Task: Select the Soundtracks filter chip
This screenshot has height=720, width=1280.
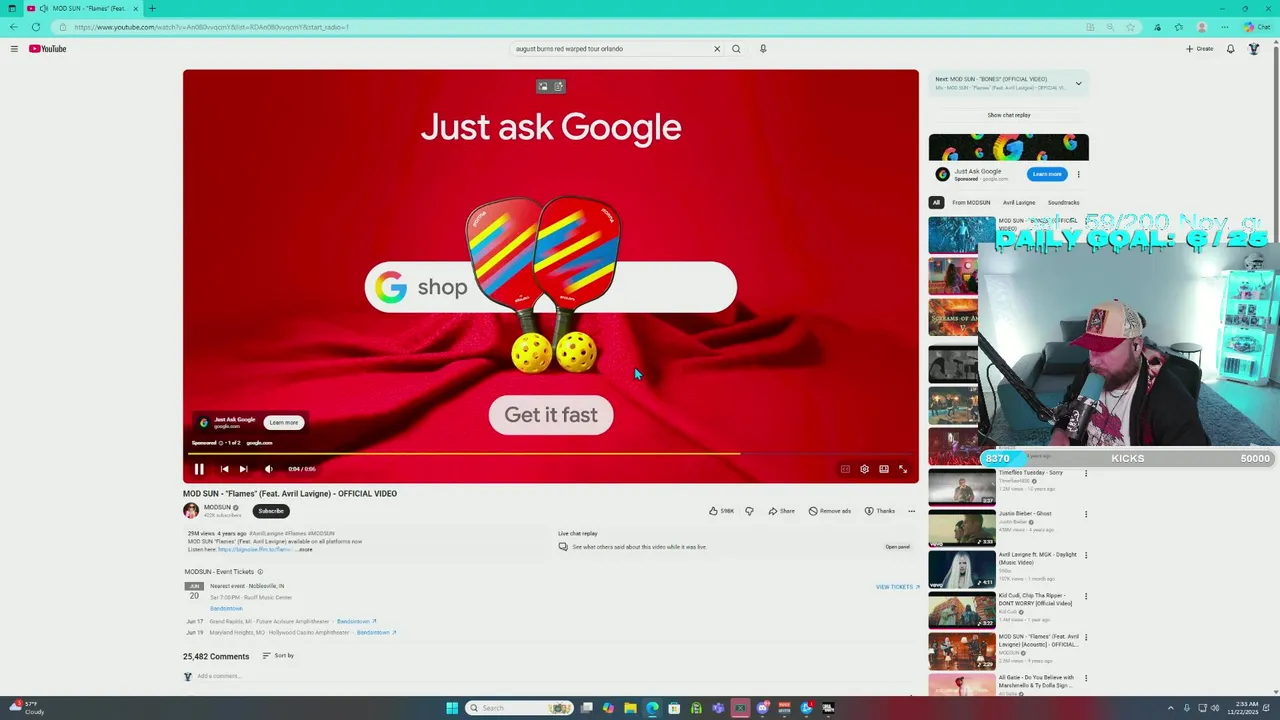Action: pyautogui.click(x=1063, y=203)
